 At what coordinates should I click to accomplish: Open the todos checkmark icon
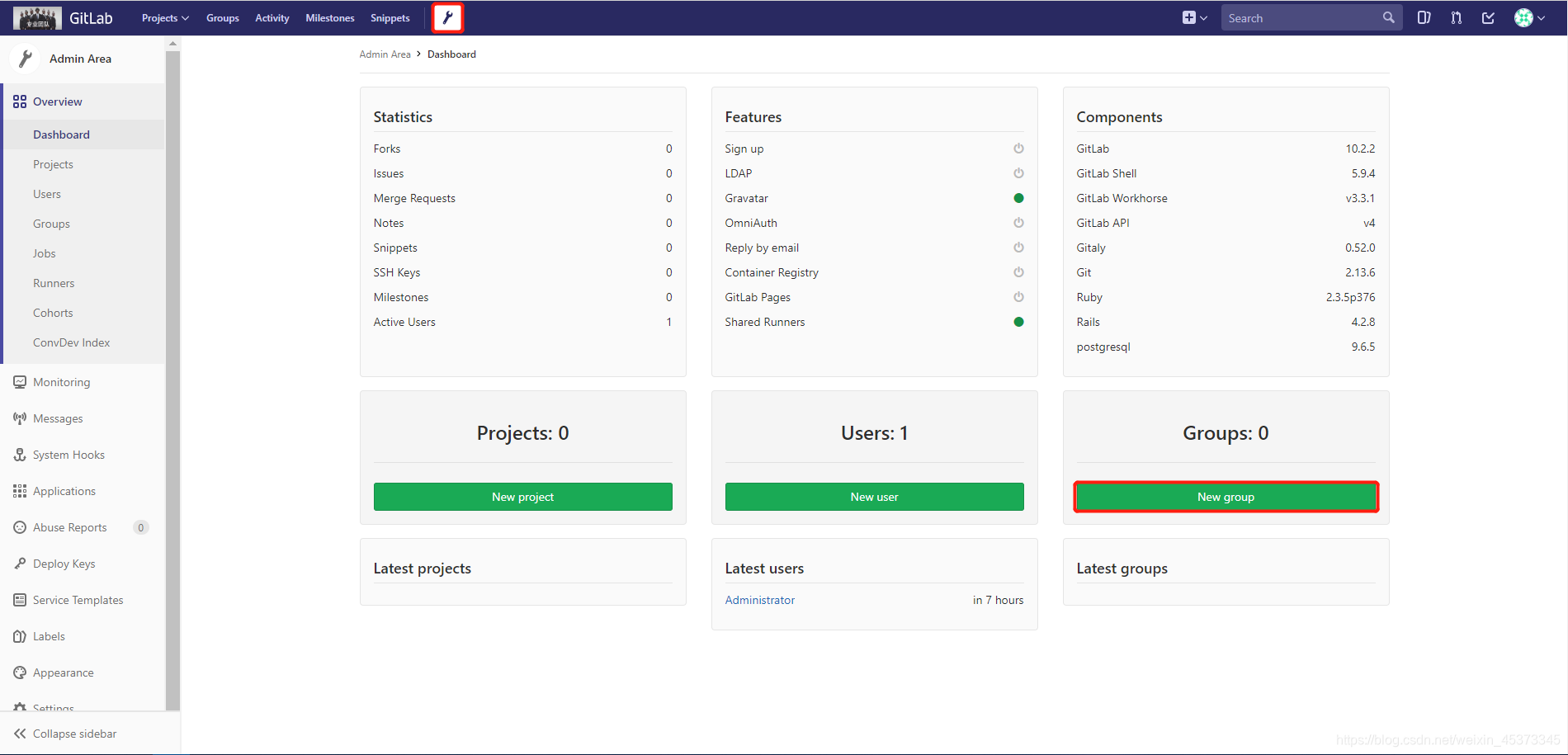tap(1488, 17)
